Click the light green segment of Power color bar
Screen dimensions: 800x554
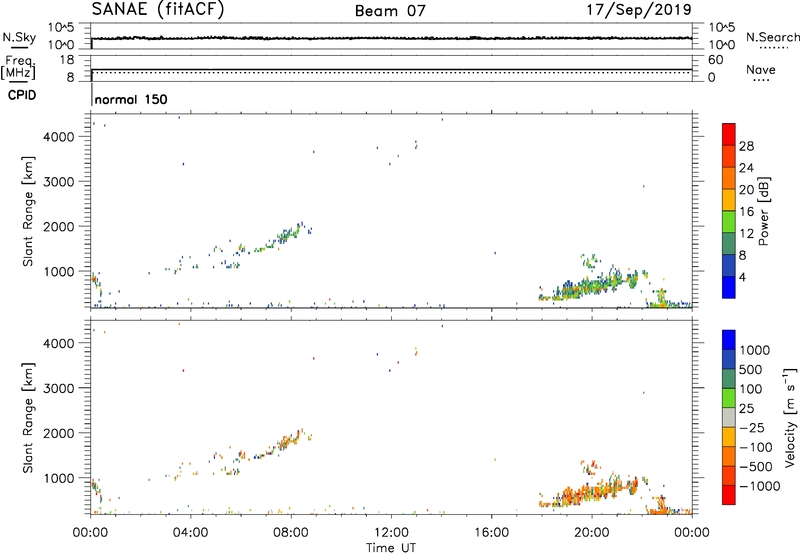click(729, 222)
